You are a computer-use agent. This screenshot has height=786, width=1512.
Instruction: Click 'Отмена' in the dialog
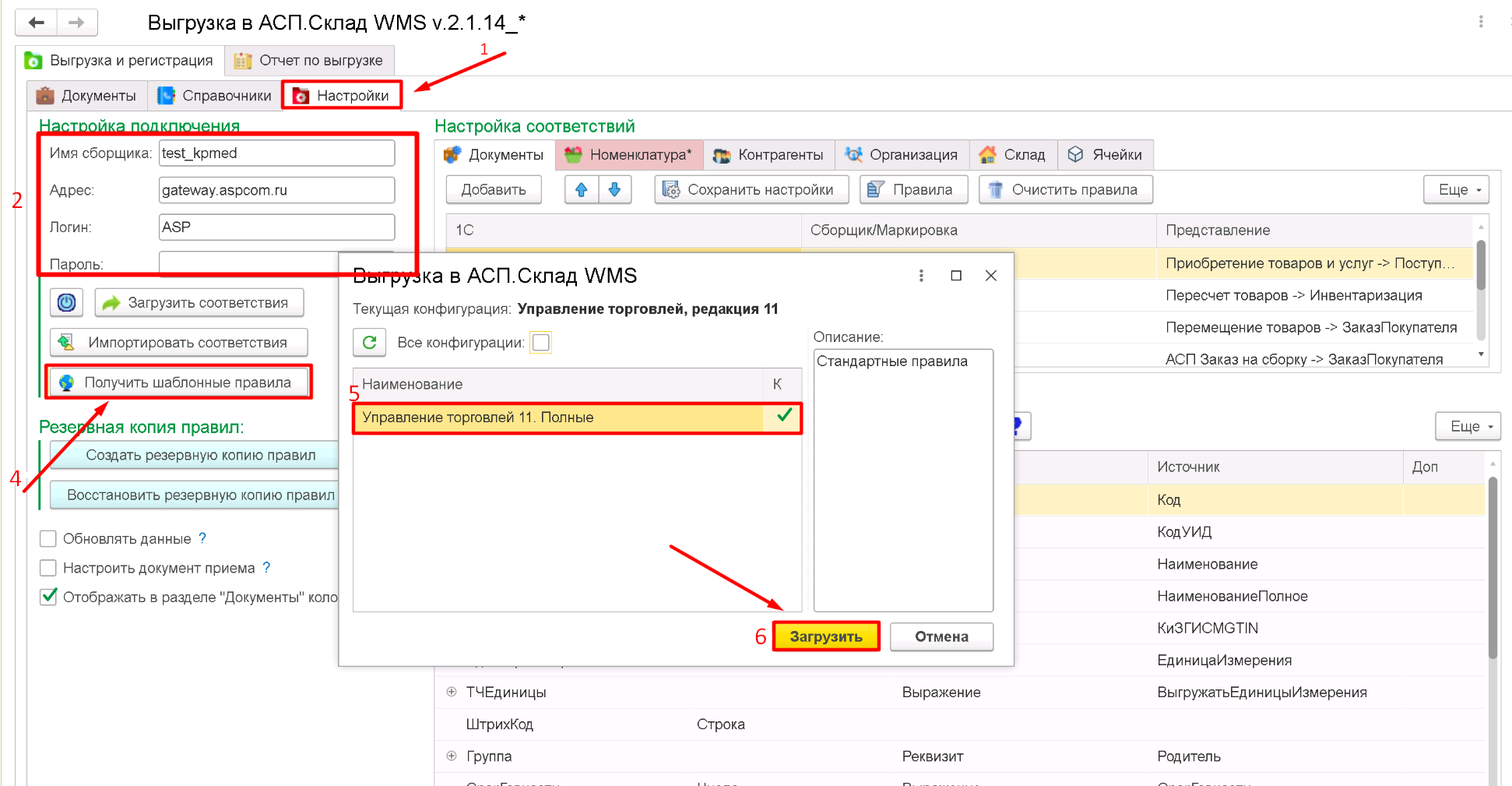point(941,636)
